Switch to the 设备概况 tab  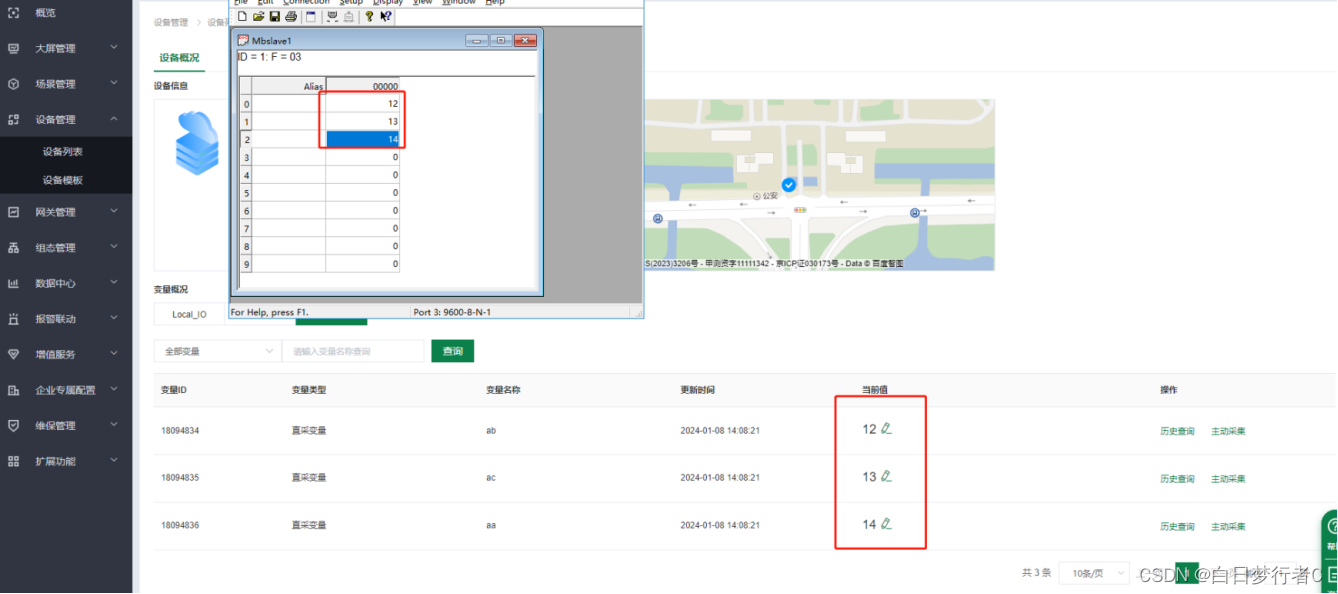(x=178, y=57)
